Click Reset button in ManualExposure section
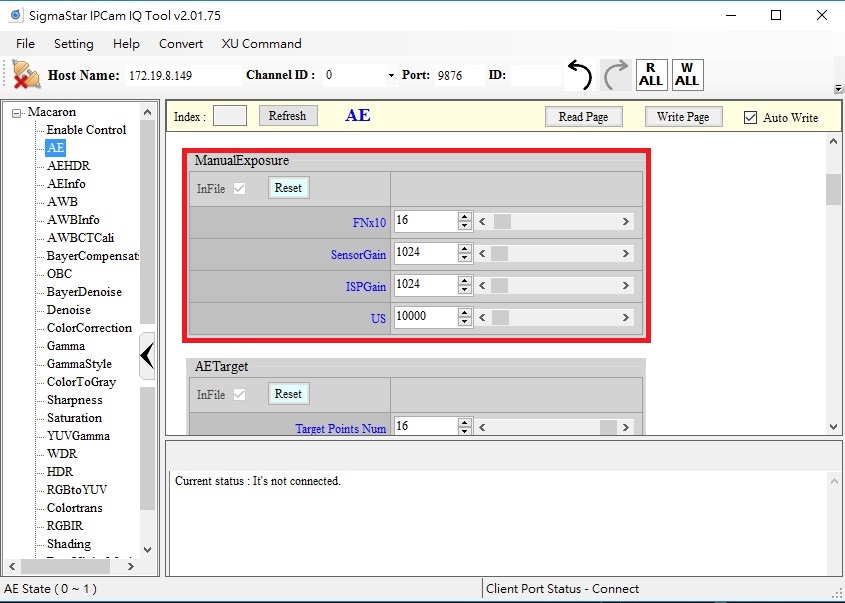The height and width of the screenshot is (603, 845). (288, 188)
